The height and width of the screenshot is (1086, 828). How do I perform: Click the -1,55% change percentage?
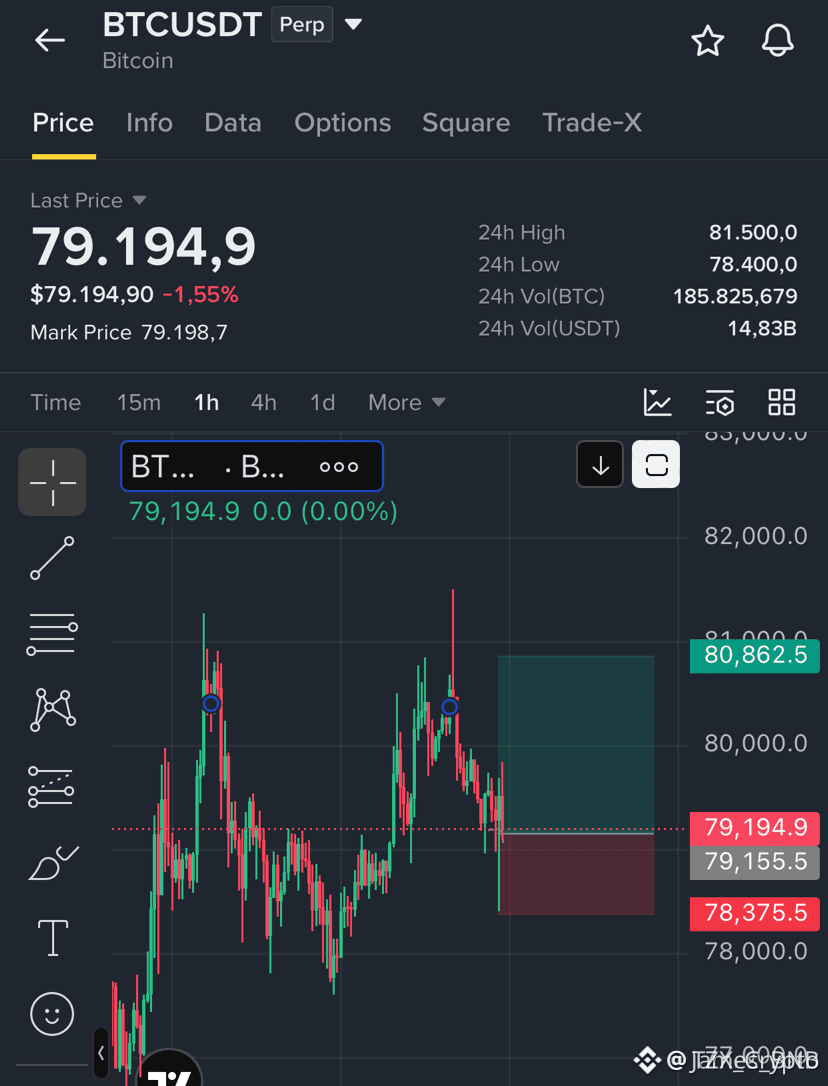pos(201,296)
